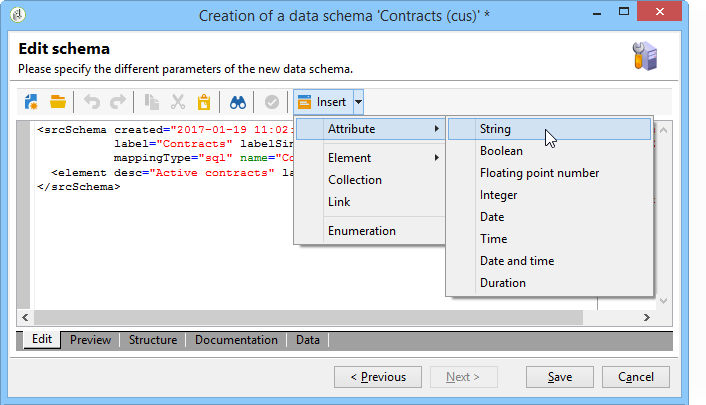
Task: Click the cut scissors icon
Action: [x=178, y=102]
